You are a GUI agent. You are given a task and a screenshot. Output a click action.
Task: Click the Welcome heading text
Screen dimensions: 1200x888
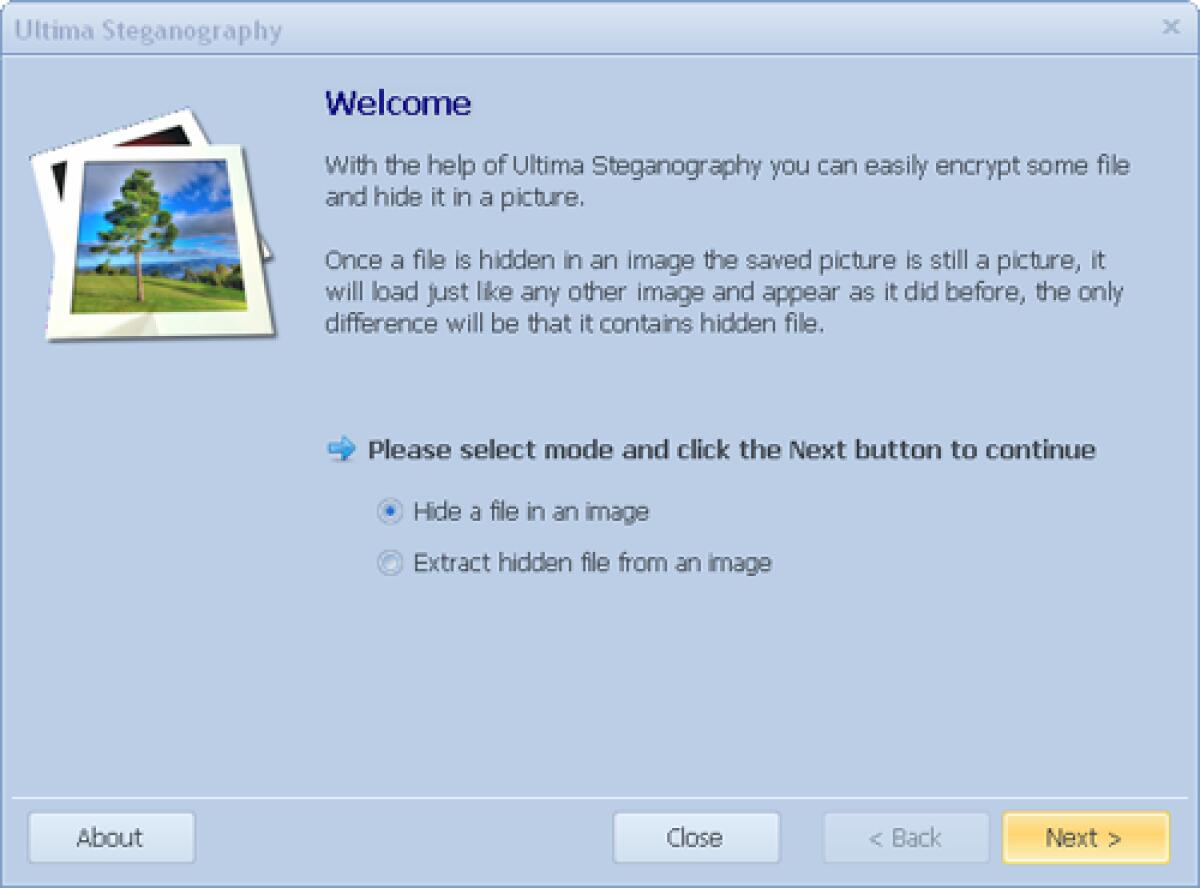pyautogui.click(x=399, y=103)
